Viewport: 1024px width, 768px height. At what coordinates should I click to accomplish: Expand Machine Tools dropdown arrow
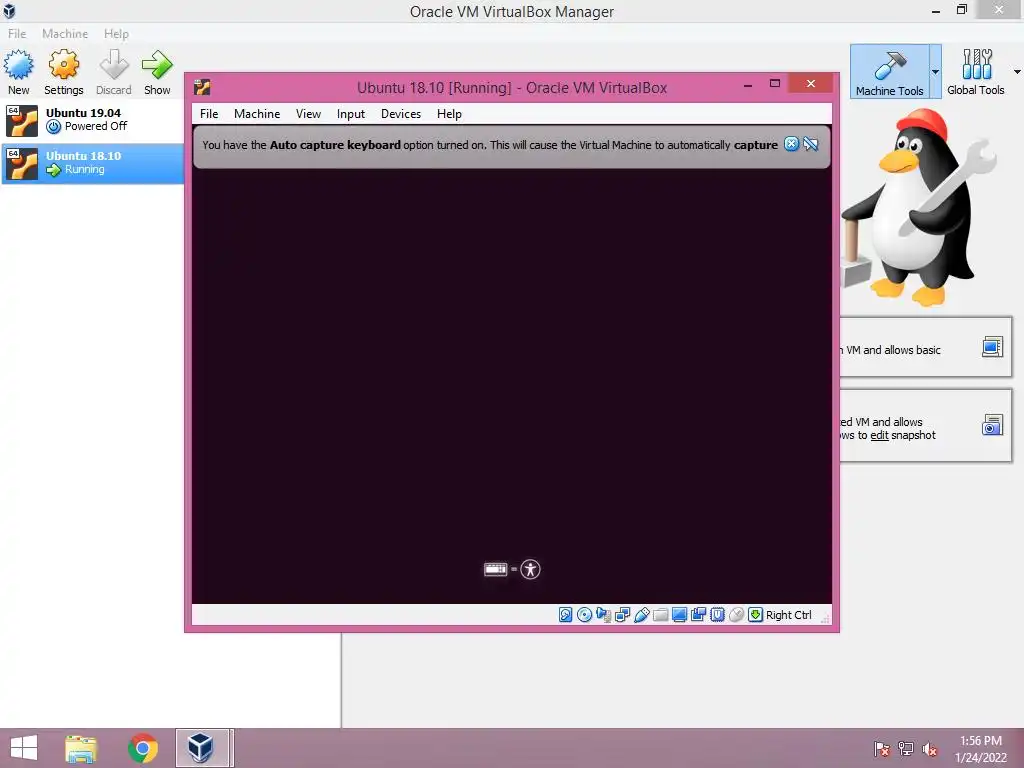(935, 72)
